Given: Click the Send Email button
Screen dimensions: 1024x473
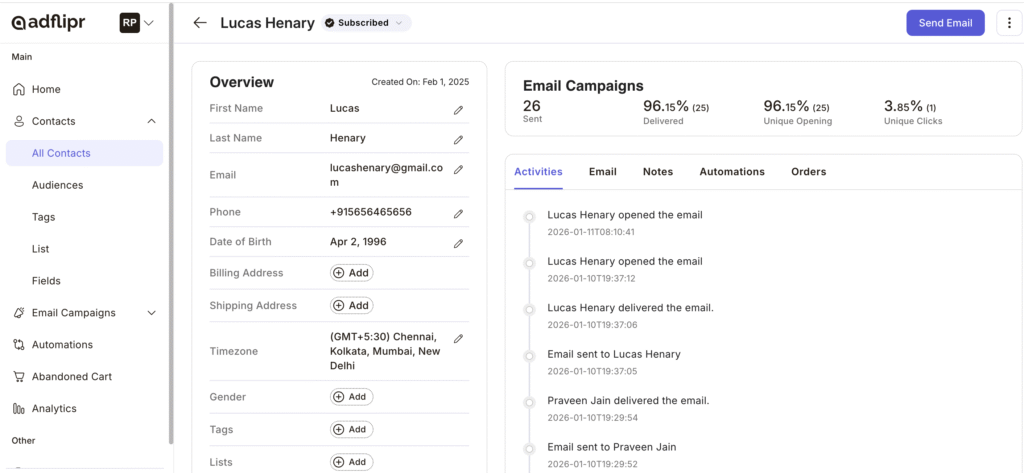Looking at the screenshot, I should tap(944, 23).
